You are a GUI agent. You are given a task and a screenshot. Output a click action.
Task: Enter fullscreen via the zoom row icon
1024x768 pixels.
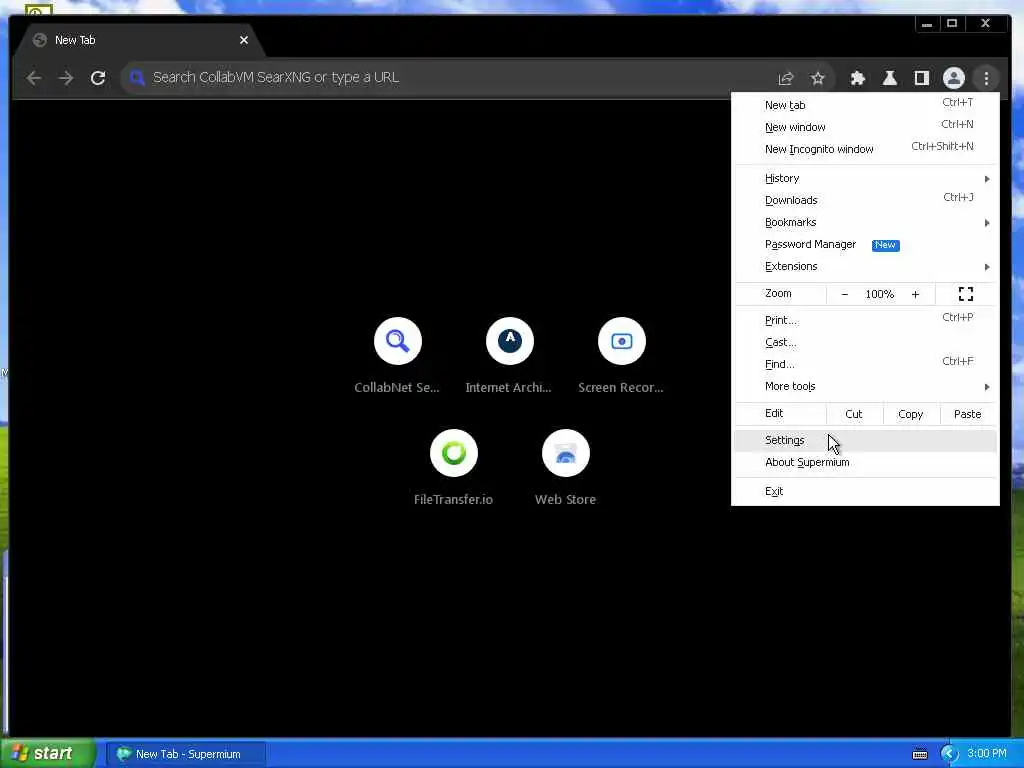(x=966, y=294)
